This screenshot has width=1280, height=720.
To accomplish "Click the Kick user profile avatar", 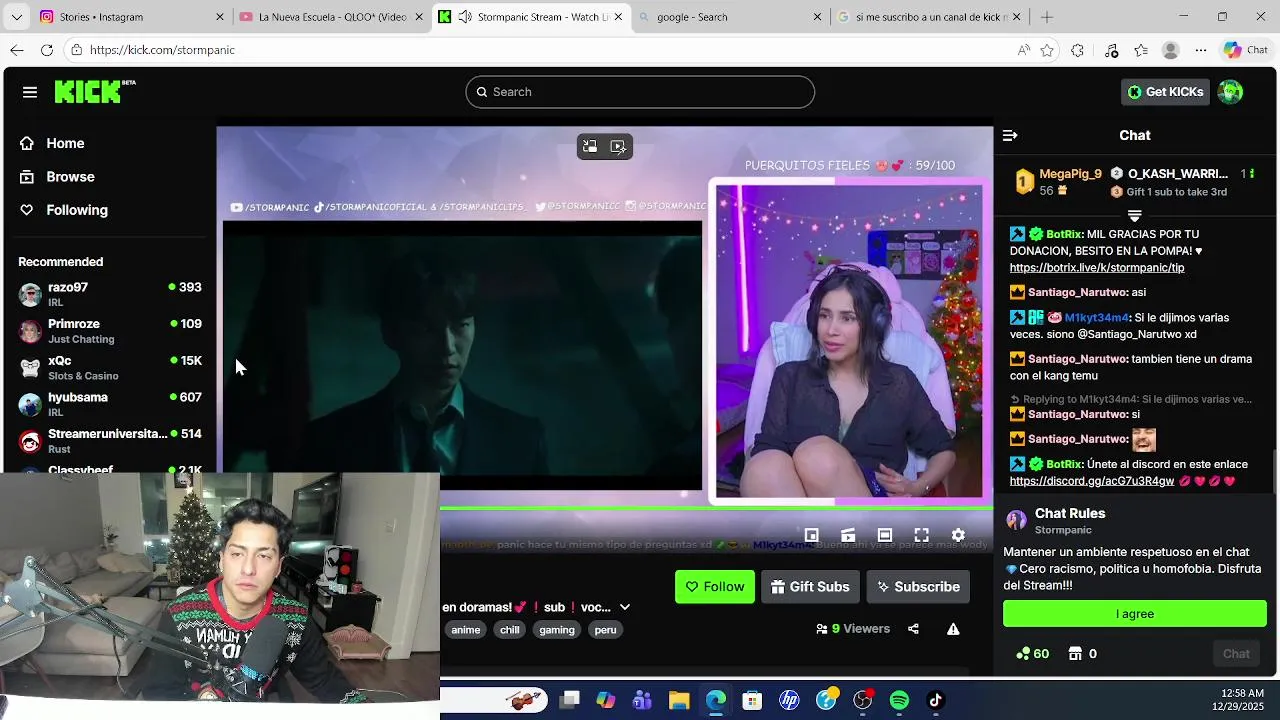I will (1230, 92).
